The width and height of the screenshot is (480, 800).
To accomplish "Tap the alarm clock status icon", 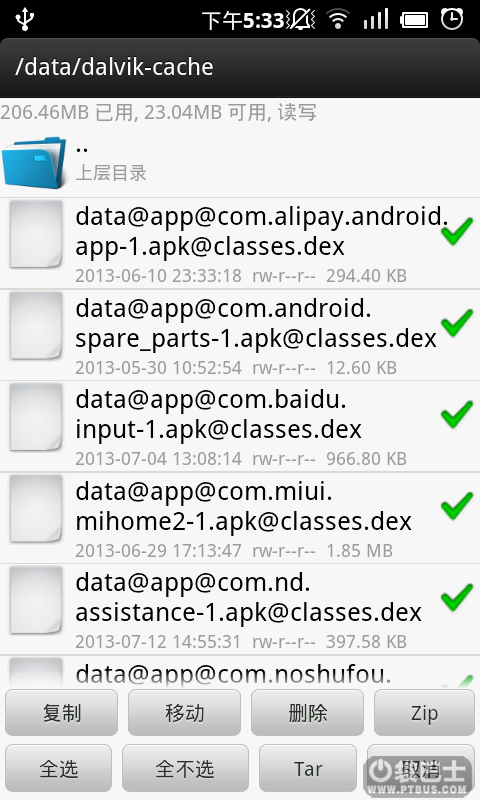I will 452,19.
